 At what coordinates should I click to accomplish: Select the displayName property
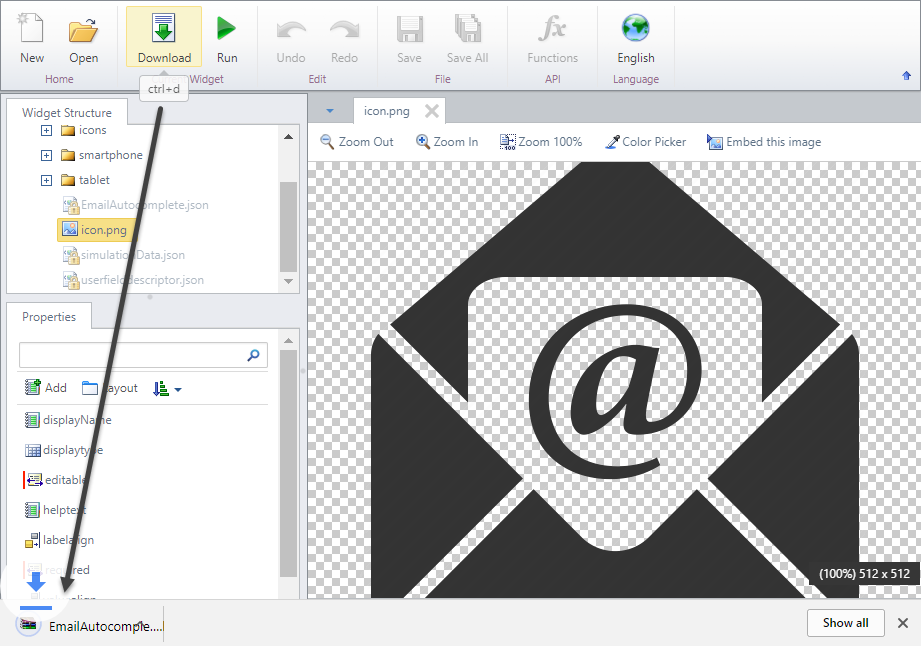(68, 420)
